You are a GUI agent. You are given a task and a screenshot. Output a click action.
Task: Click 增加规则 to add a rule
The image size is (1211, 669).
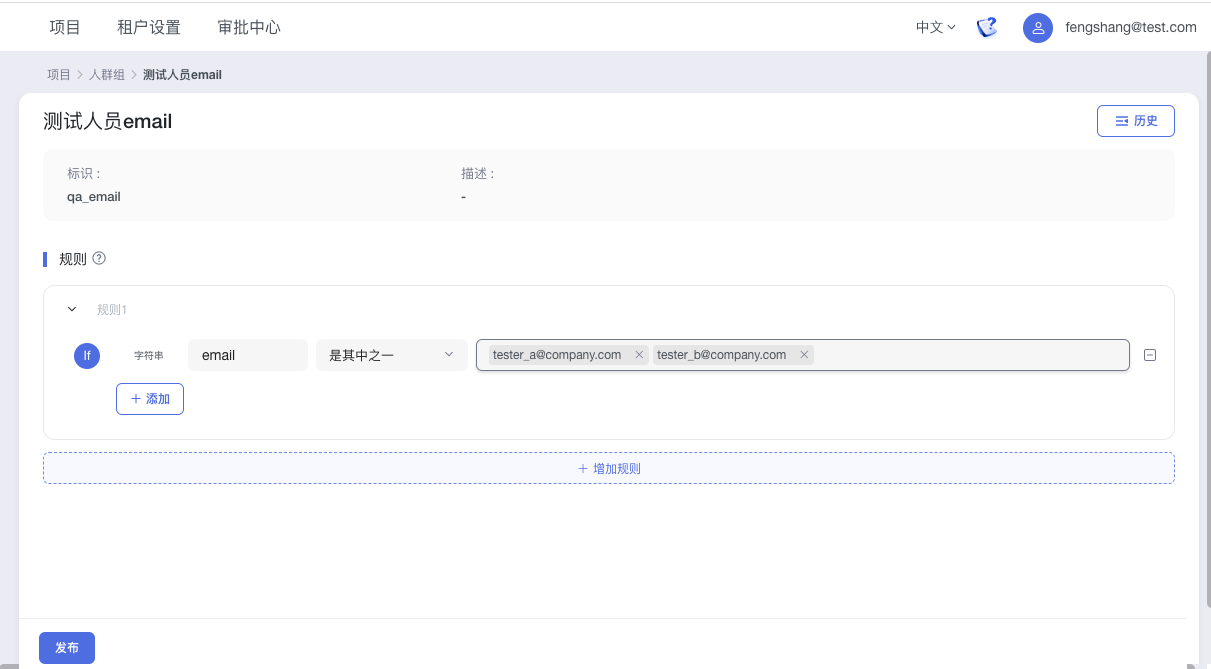pyautogui.click(x=608, y=468)
